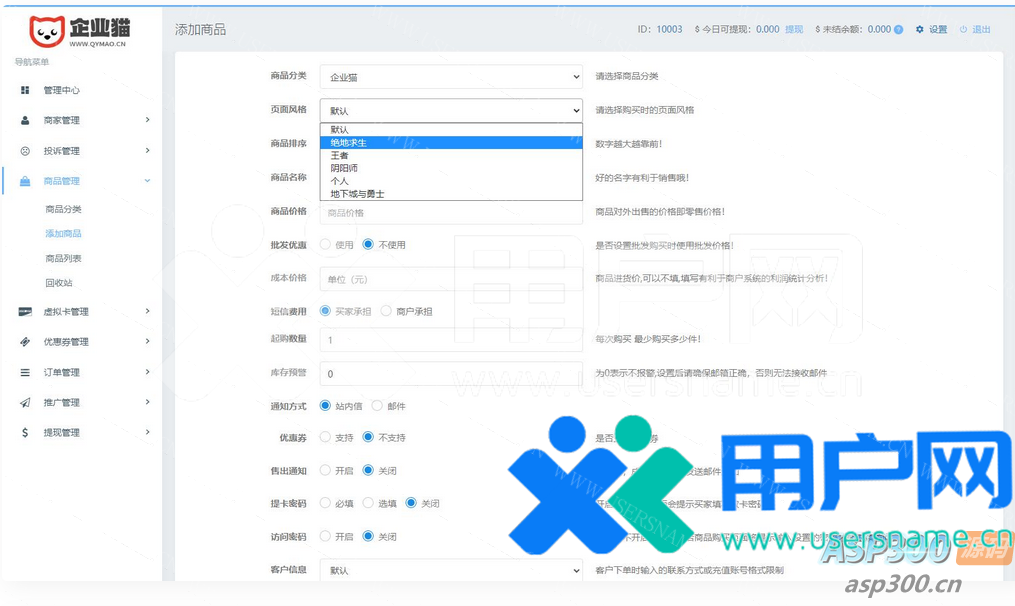This screenshot has width=1015, height=606.
Task: Click the 提现管理 dollar icon
Action: click(25, 432)
